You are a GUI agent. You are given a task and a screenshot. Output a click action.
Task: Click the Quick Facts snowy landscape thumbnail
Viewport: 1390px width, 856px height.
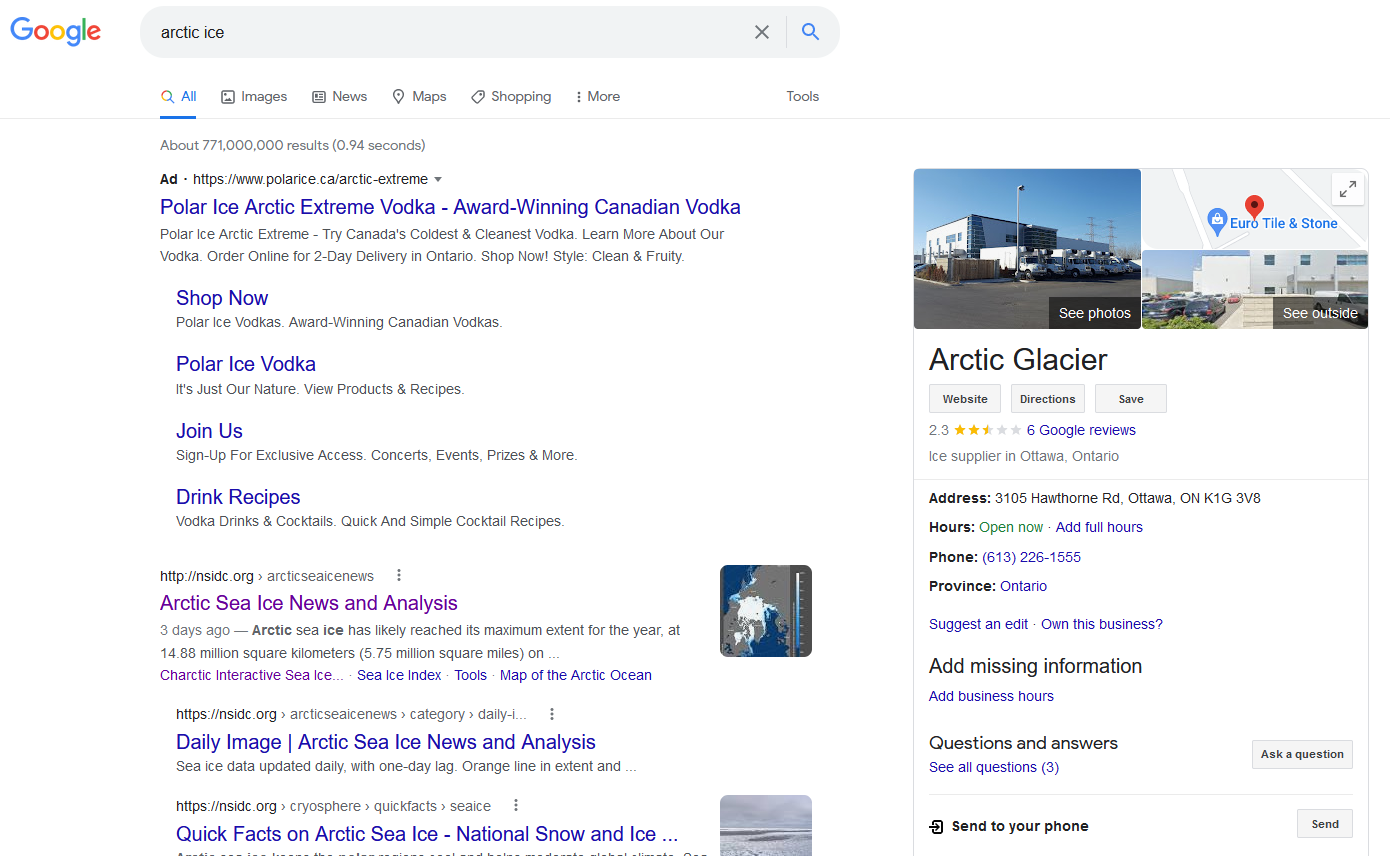pos(766,825)
